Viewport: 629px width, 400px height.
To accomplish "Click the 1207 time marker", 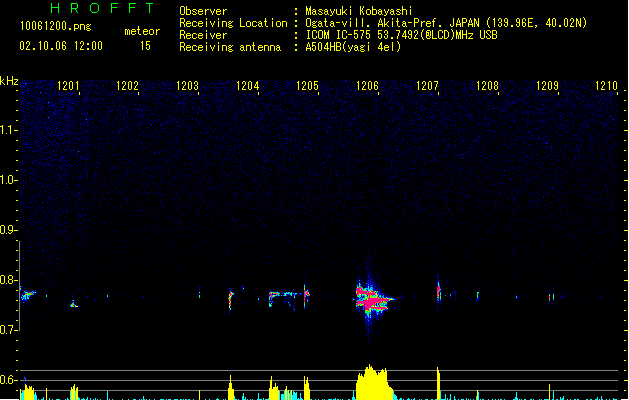I will tap(427, 86).
